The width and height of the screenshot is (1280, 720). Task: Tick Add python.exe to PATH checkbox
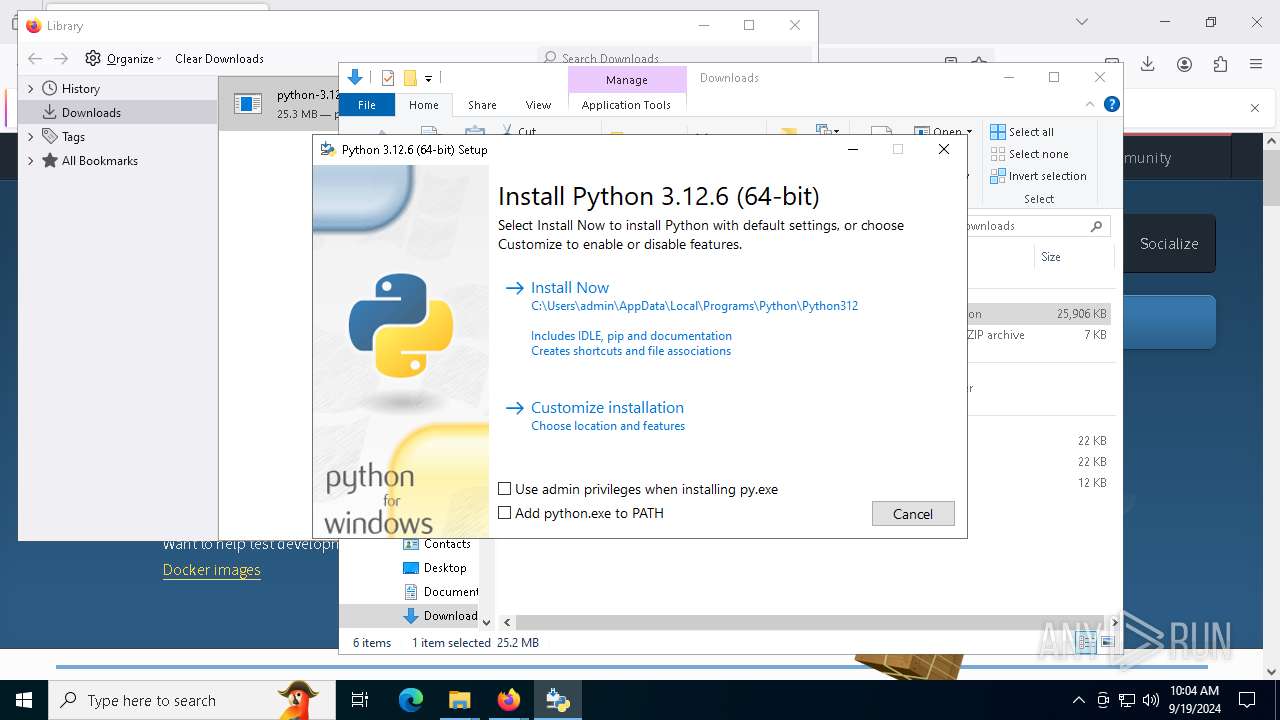click(505, 513)
